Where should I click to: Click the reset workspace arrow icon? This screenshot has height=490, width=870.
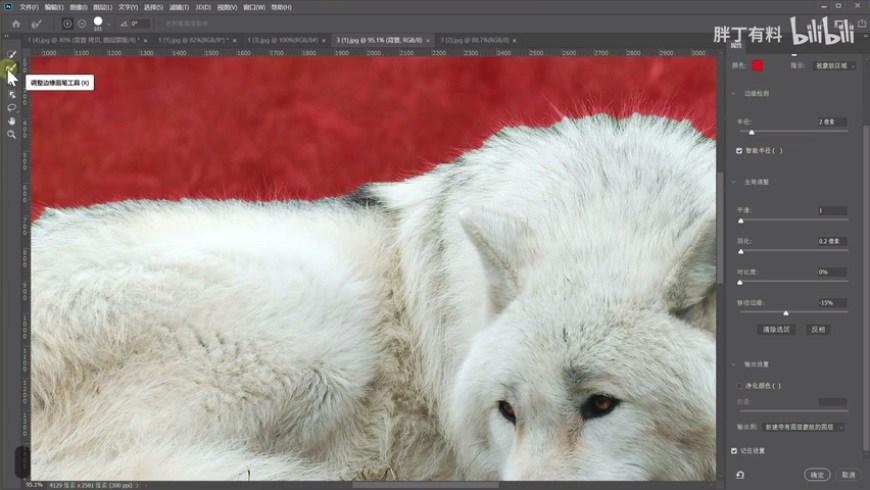pyautogui.click(x=739, y=474)
